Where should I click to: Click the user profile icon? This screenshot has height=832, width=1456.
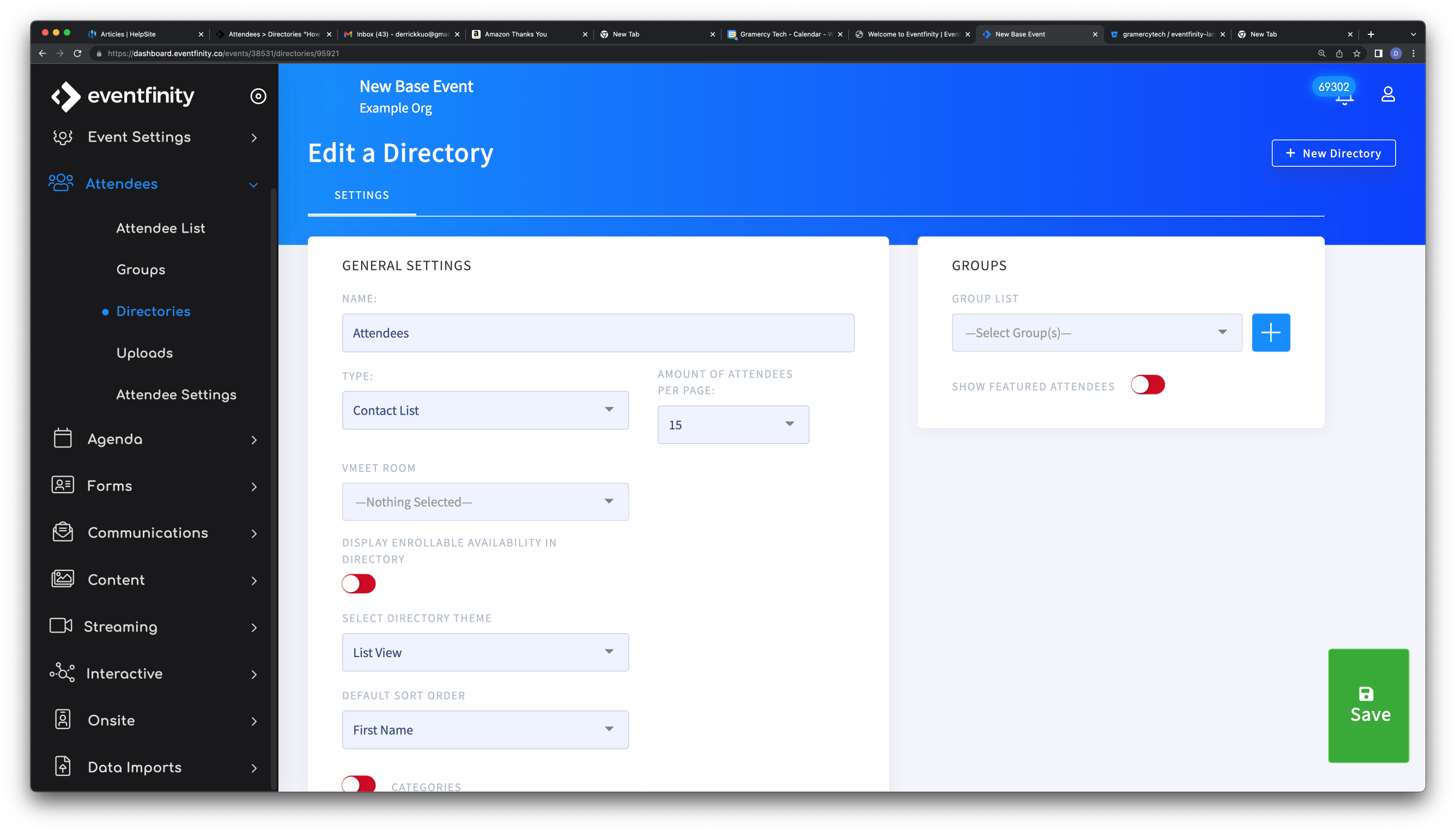(1387, 94)
